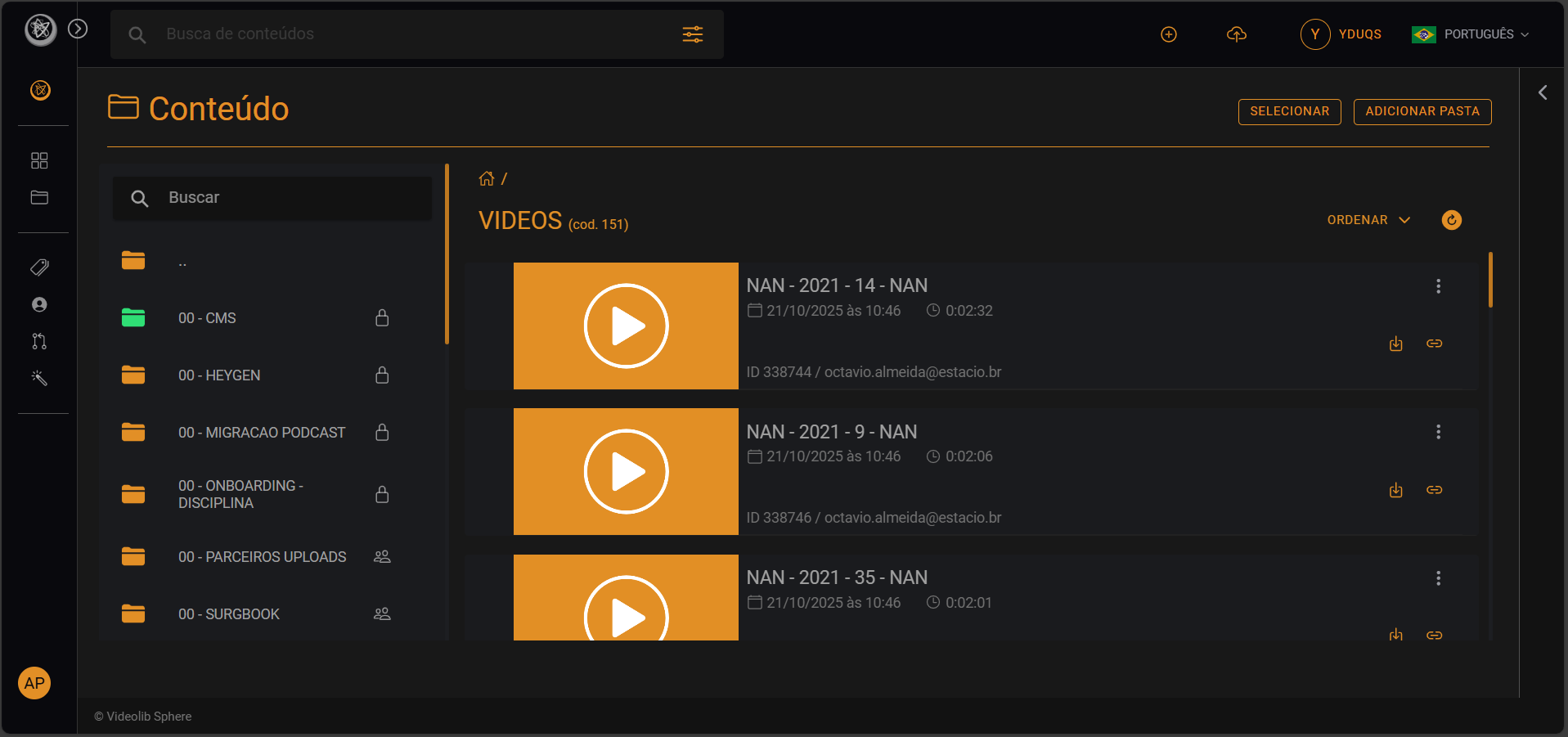This screenshot has height=737, width=1568.
Task: Click the lock on 00 - HEYGEN folder
Action: coord(382,375)
